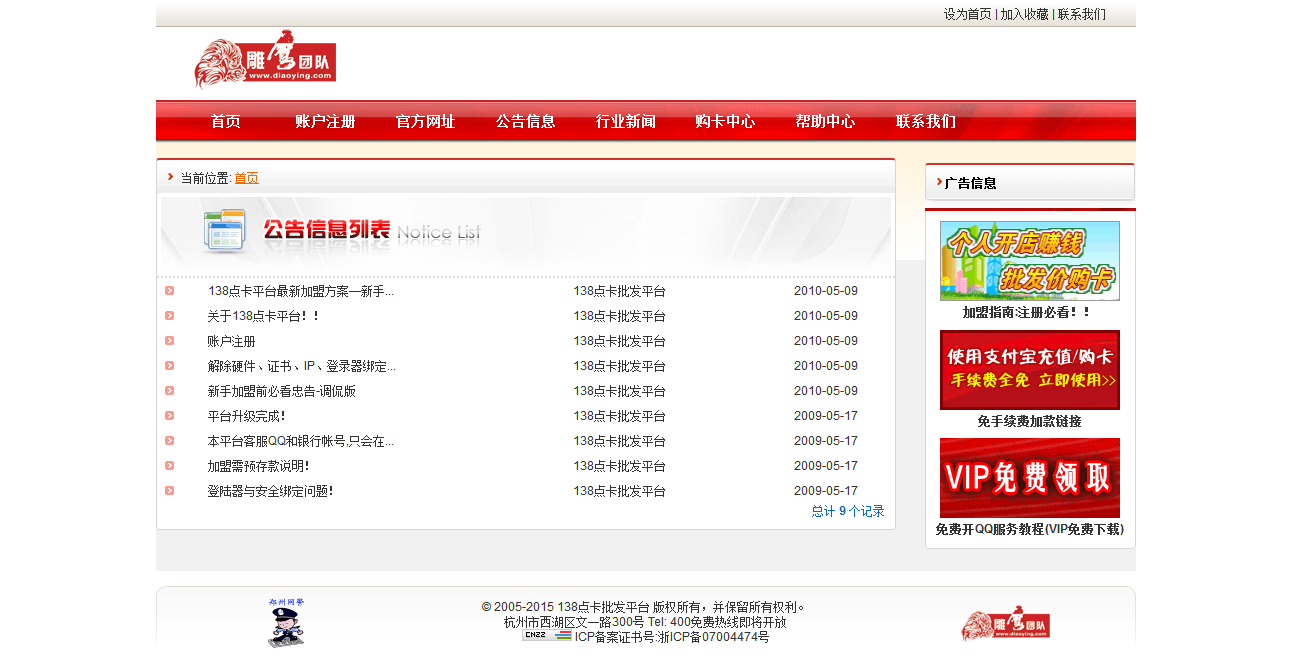
Task: Click 联系我们 link in top bar
Action: (1082, 14)
